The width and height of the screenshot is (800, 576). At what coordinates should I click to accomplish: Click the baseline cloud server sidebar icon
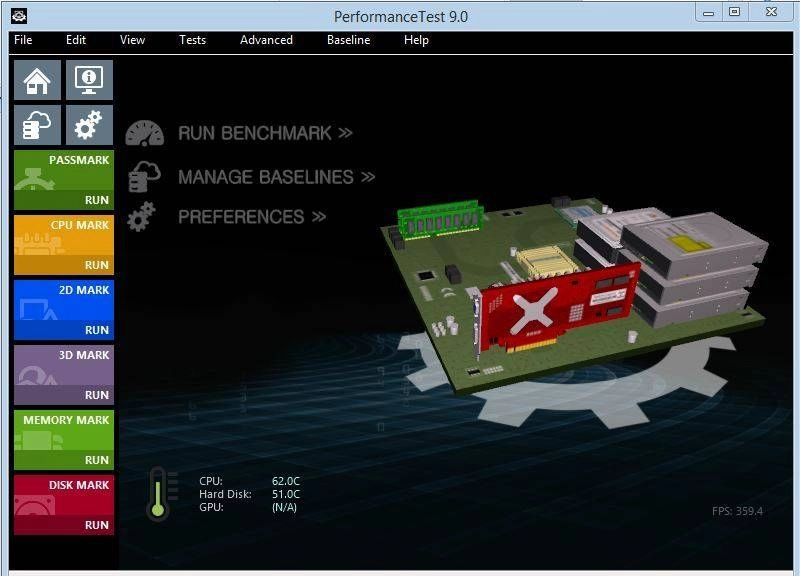click(x=37, y=126)
